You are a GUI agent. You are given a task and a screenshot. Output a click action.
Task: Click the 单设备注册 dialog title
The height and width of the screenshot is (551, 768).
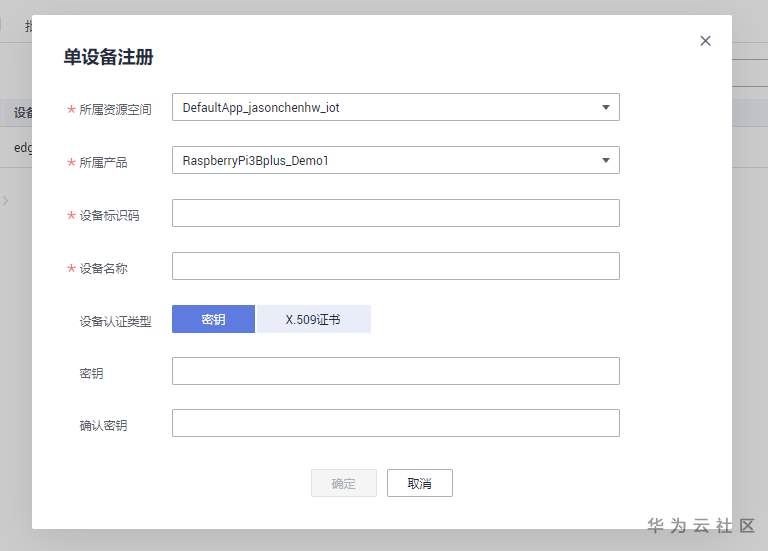pyautogui.click(x=108, y=57)
